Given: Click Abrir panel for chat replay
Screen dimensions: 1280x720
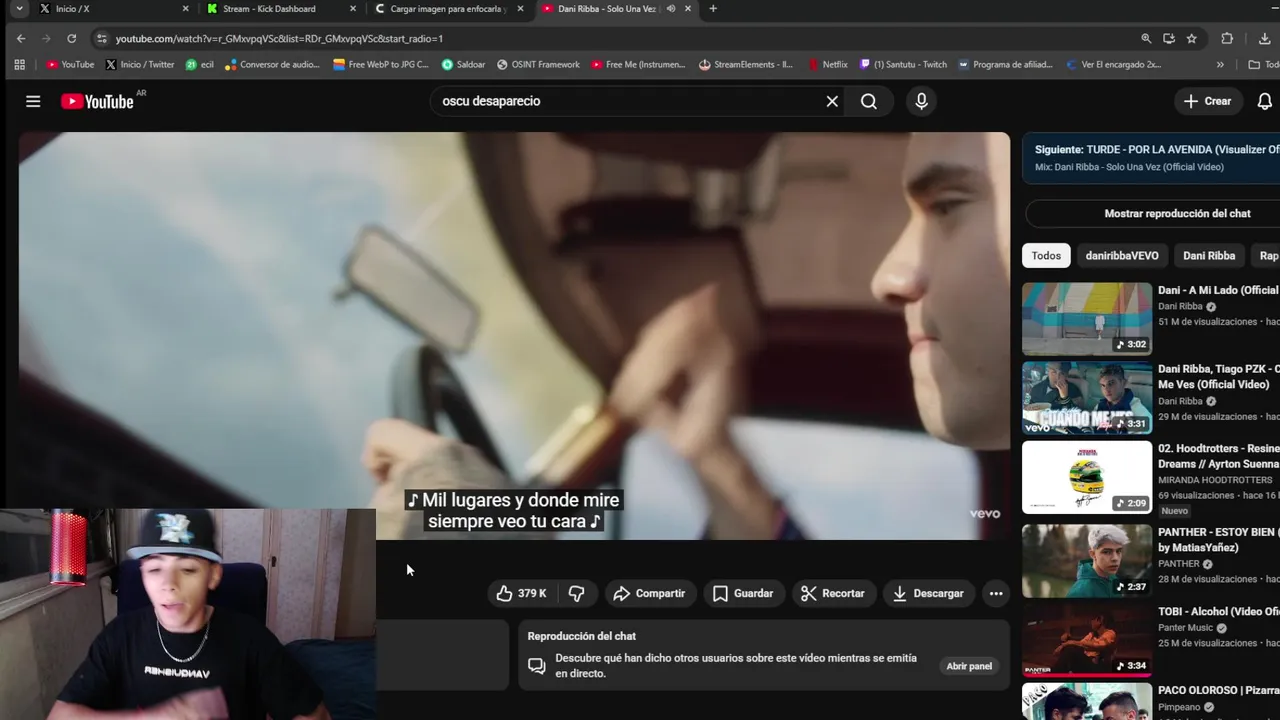Looking at the screenshot, I should pyautogui.click(x=969, y=666).
